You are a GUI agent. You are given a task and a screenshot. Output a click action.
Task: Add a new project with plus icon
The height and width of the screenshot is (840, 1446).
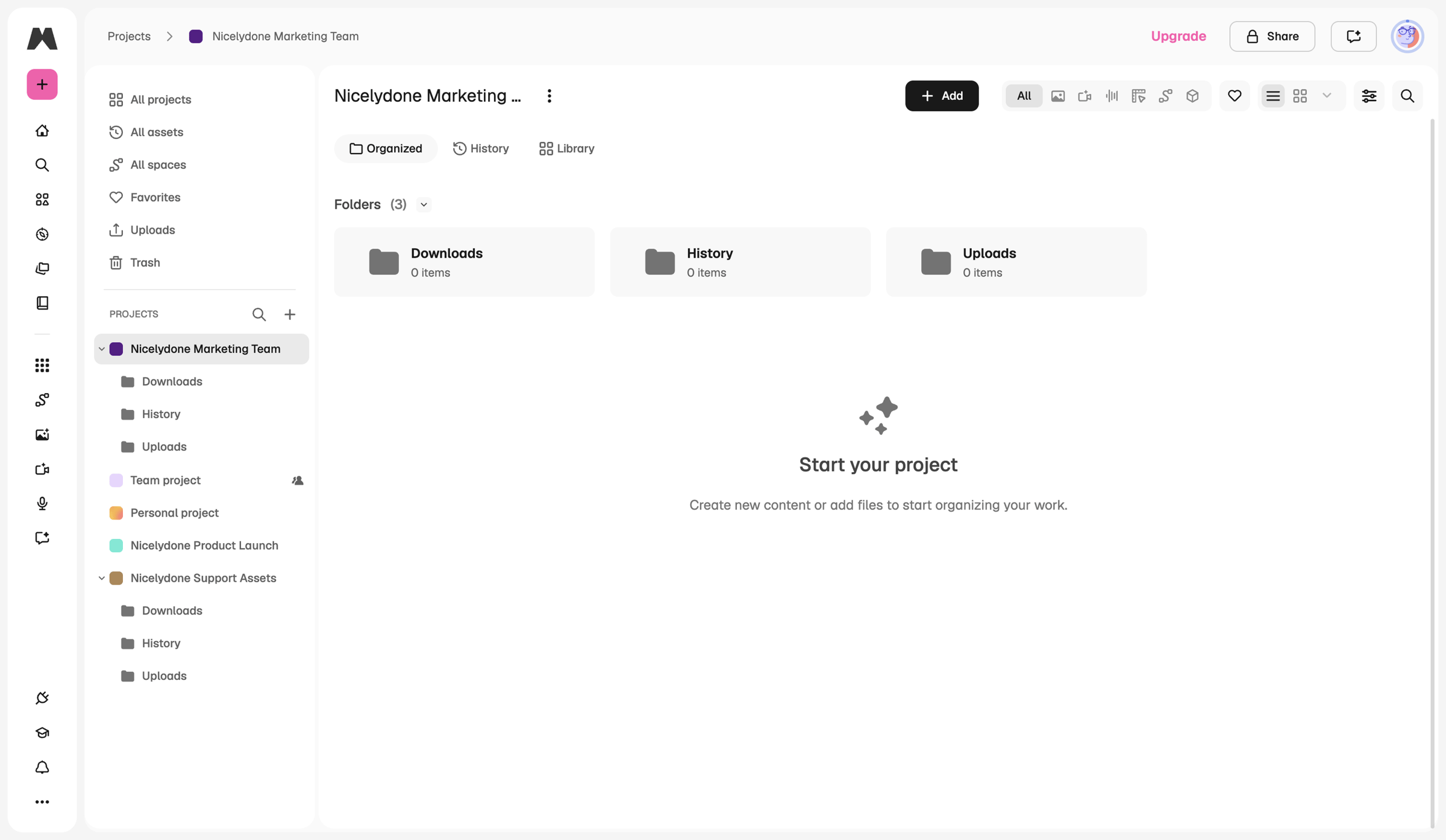[x=290, y=314]
